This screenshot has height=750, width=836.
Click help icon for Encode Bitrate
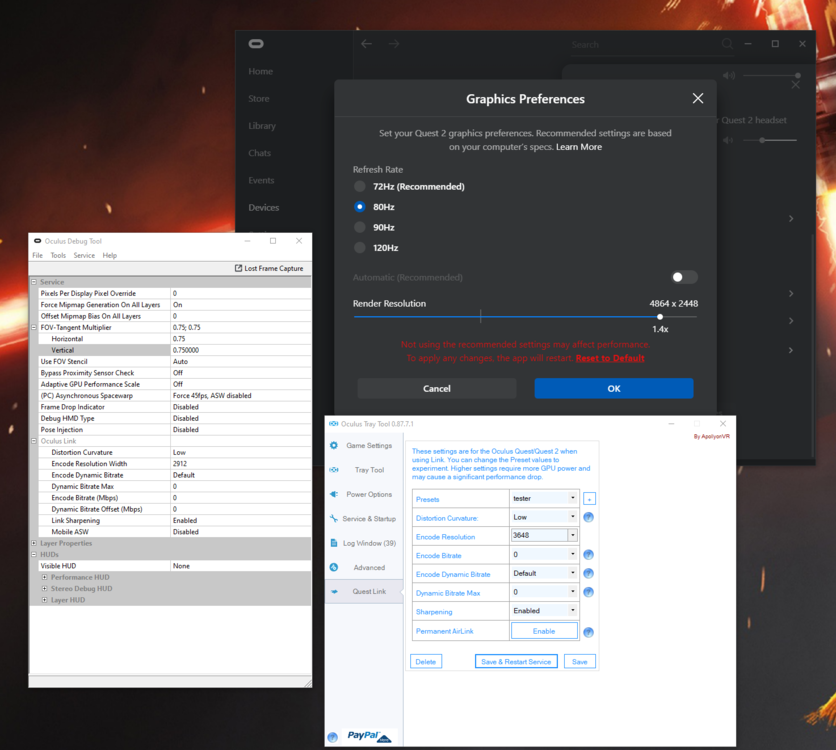[x=589, y=555]
